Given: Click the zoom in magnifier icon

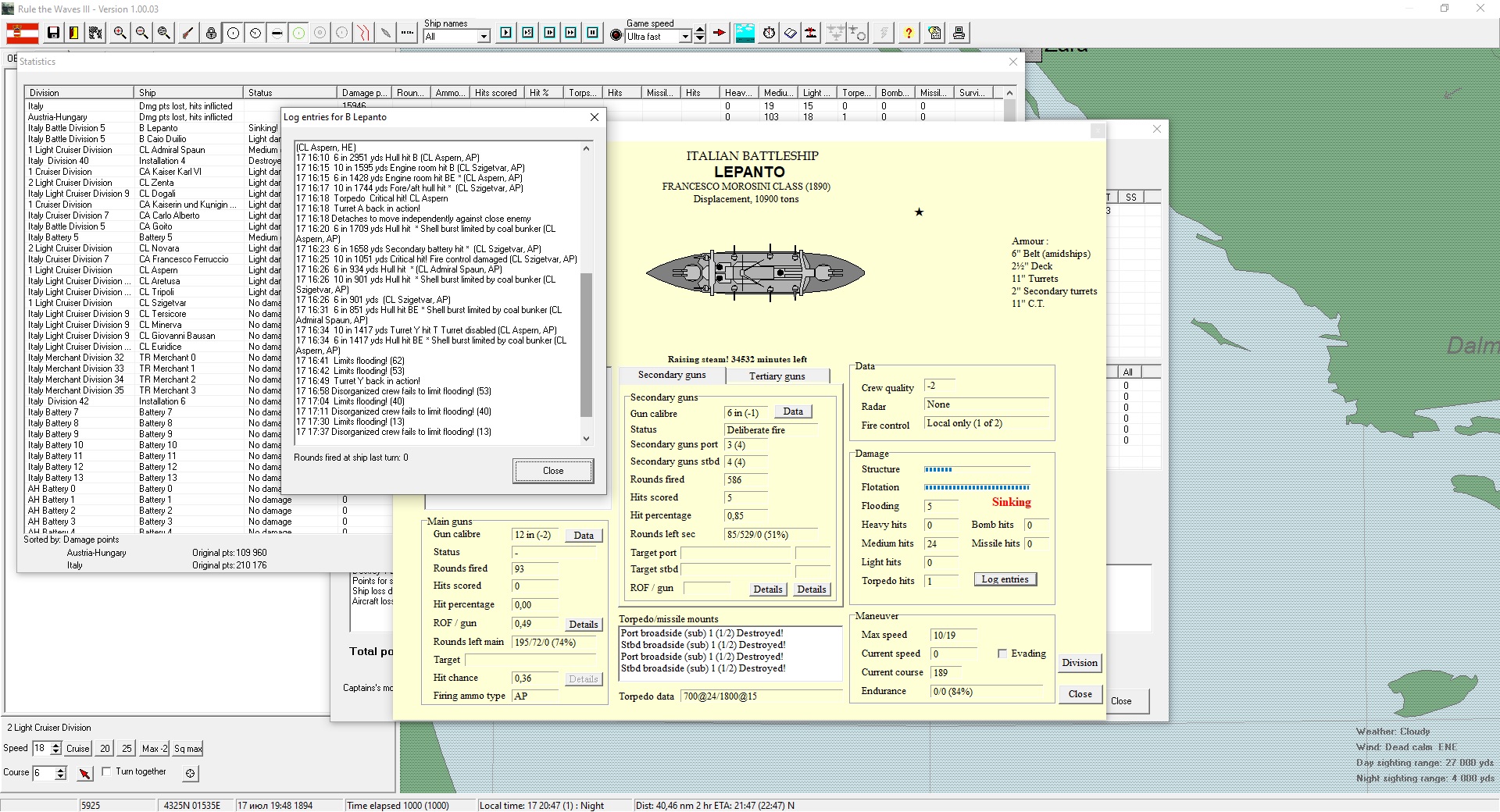Looking at the screenshot, I should pos(120,33).
